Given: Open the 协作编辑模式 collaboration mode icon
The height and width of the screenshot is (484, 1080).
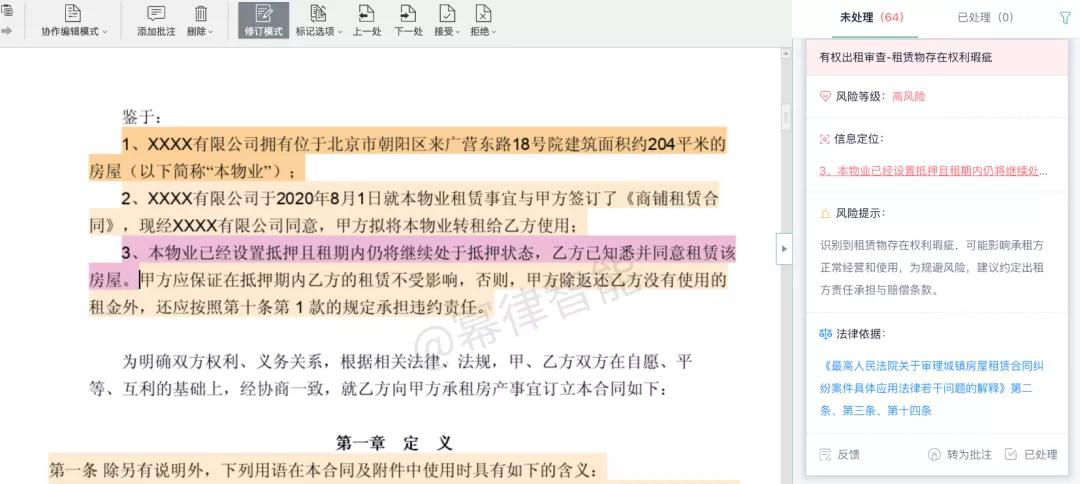Looking at the screenshot, I should pos(72,13).
